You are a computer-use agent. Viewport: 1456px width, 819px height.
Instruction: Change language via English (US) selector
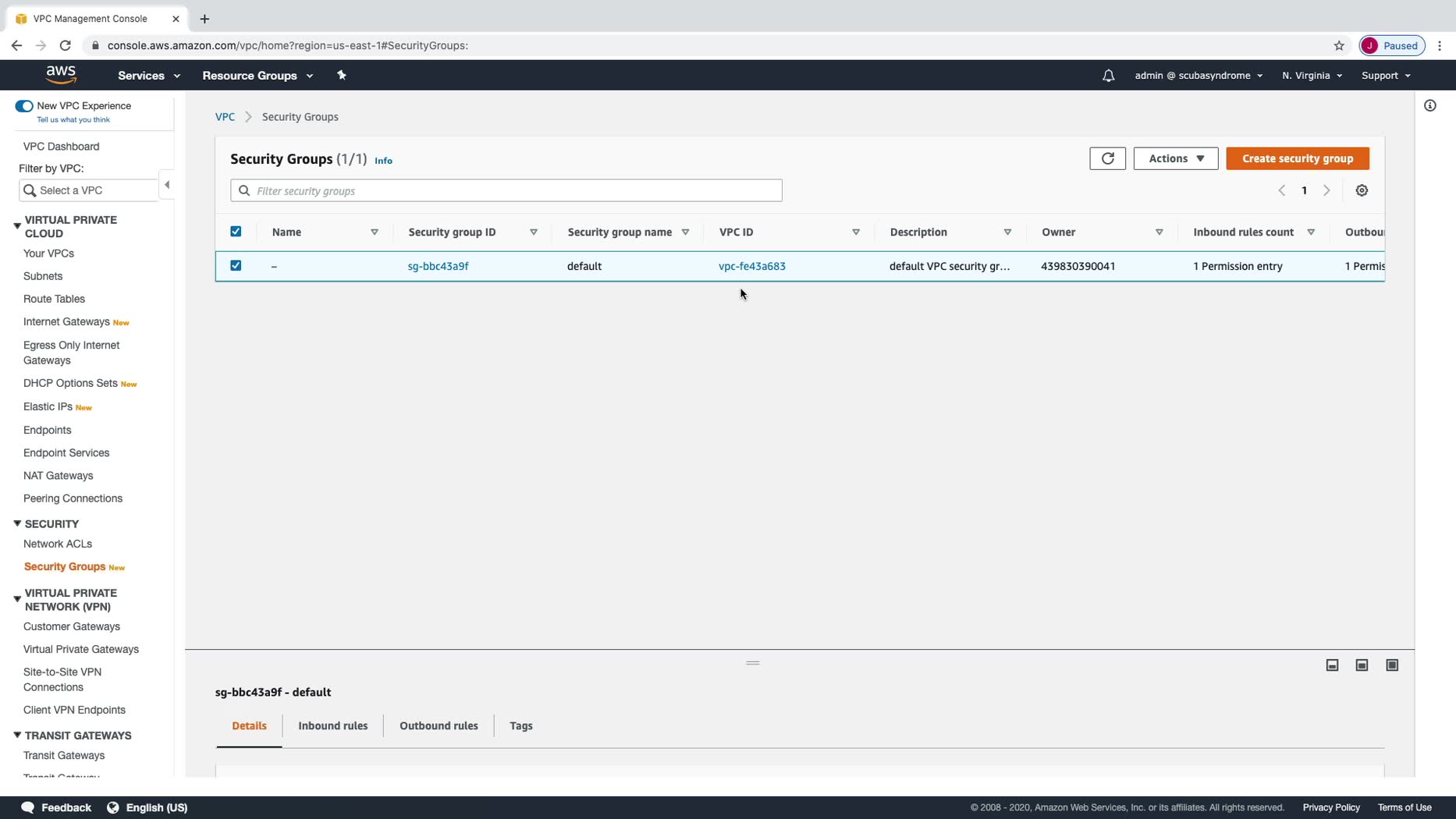pos(147,807)
